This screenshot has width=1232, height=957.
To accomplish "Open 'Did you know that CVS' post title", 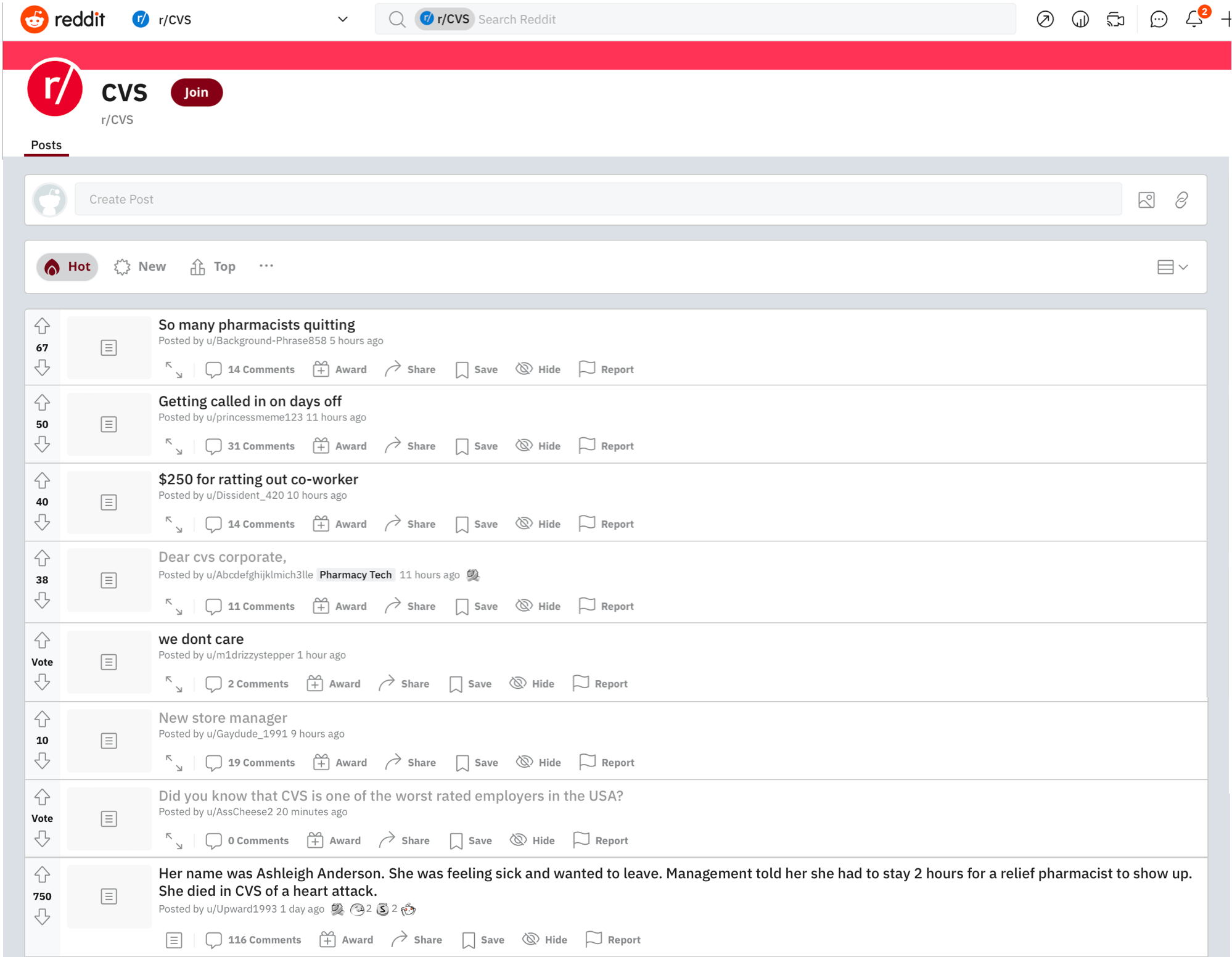I will 391,796.
